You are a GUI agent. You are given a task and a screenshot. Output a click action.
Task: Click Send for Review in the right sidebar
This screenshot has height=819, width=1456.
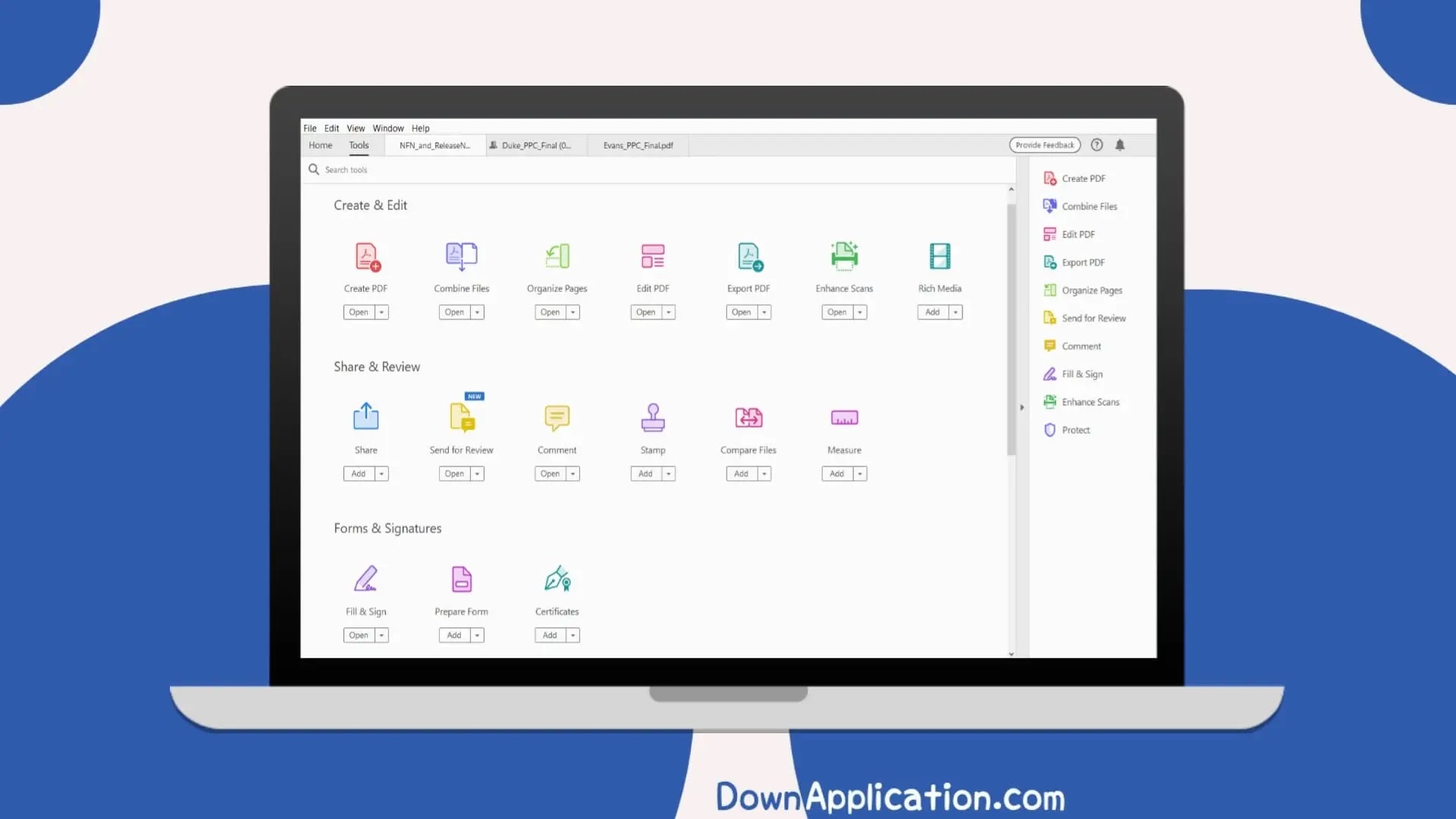click(1085, 318)
